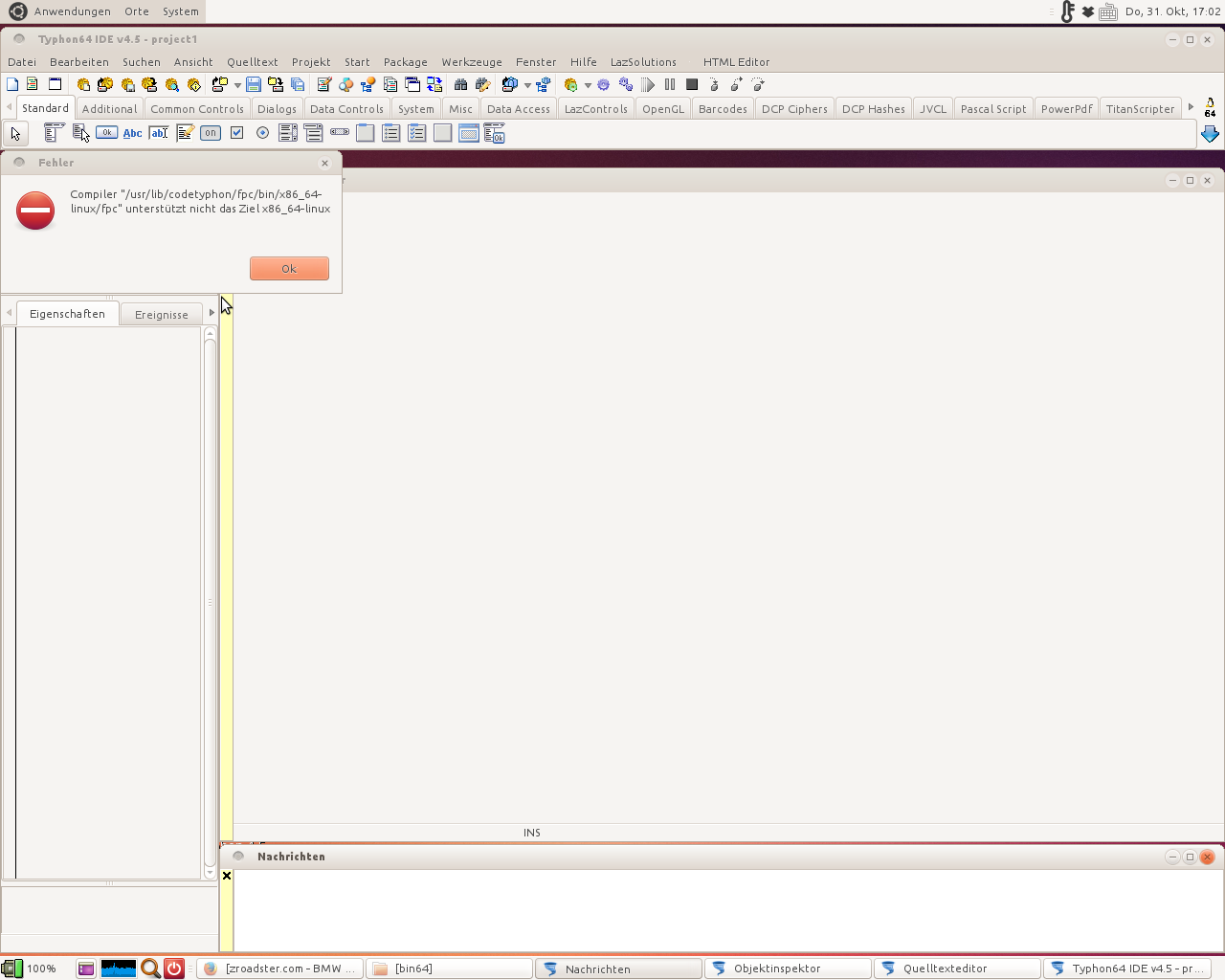Screen dimensions: 1225x980
Task: Open the Bearbeiten menu
Action: pyautogui.click(x=79, y=62)
